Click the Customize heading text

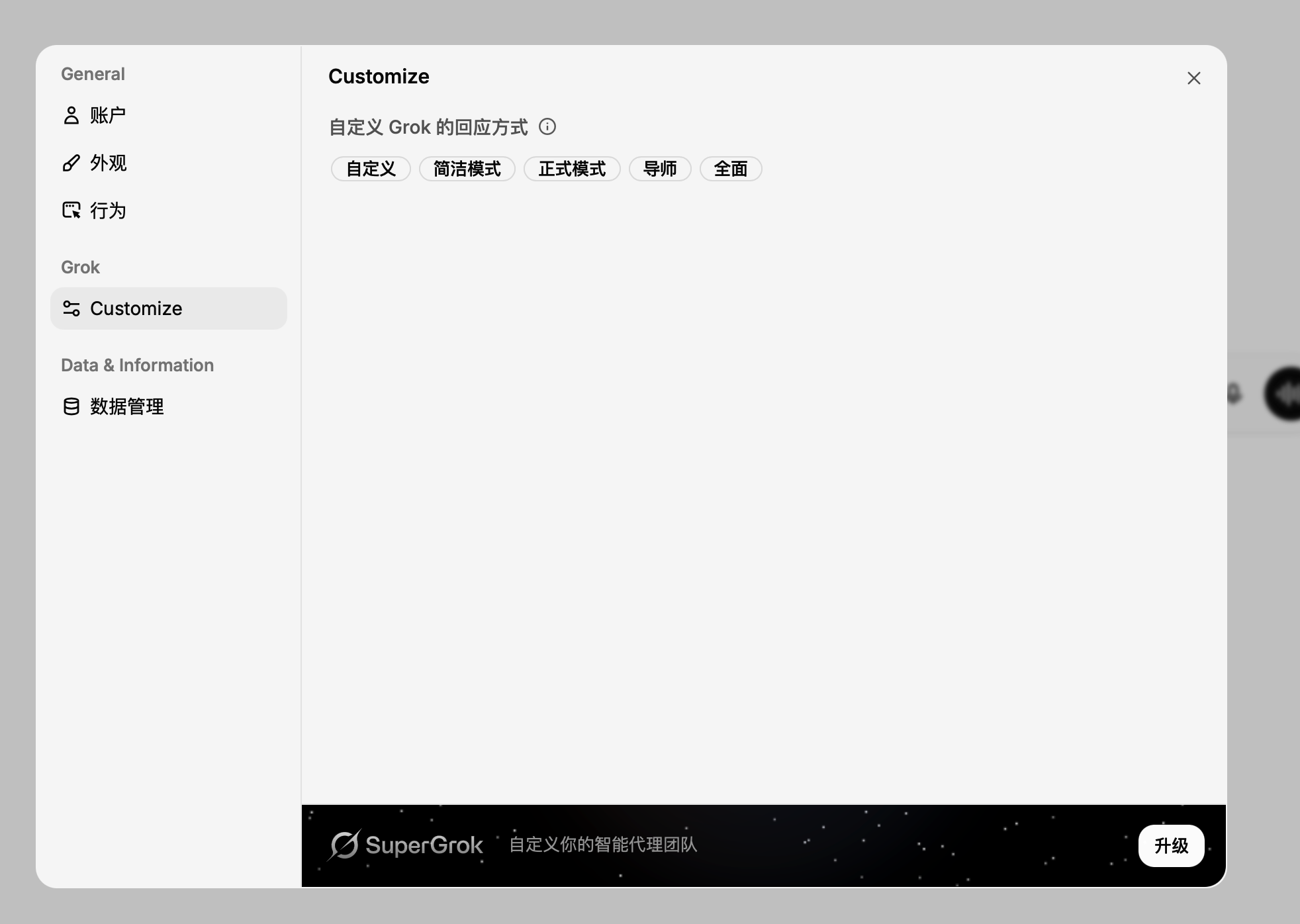coord(379,77)
